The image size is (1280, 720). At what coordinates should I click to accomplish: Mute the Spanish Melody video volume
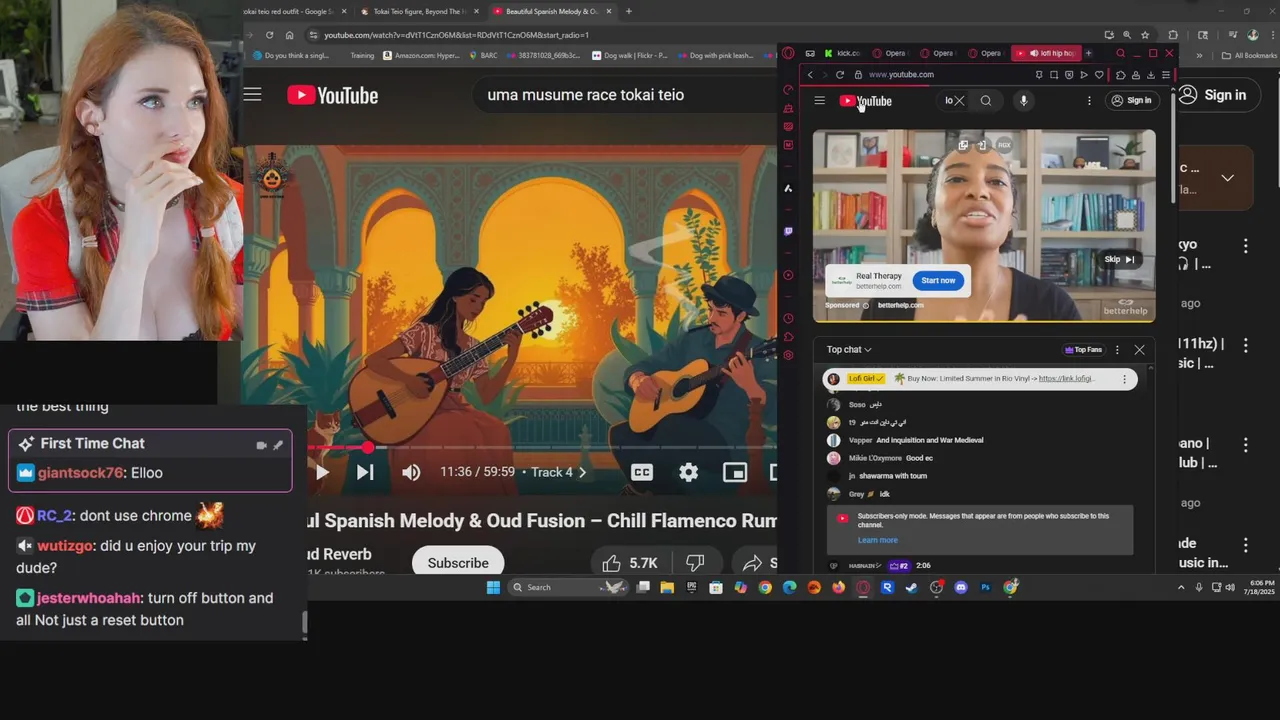pyautogui.click(x=411, y=472)
